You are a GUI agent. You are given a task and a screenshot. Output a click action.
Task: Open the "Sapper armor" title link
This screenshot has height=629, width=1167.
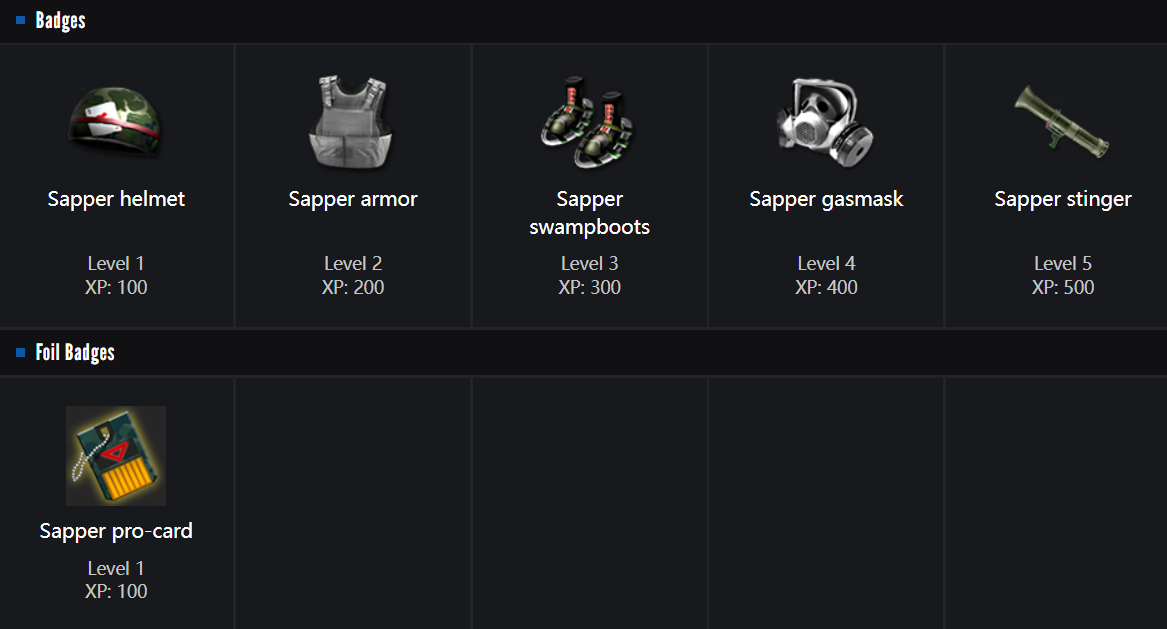click(x=353, y=199)
